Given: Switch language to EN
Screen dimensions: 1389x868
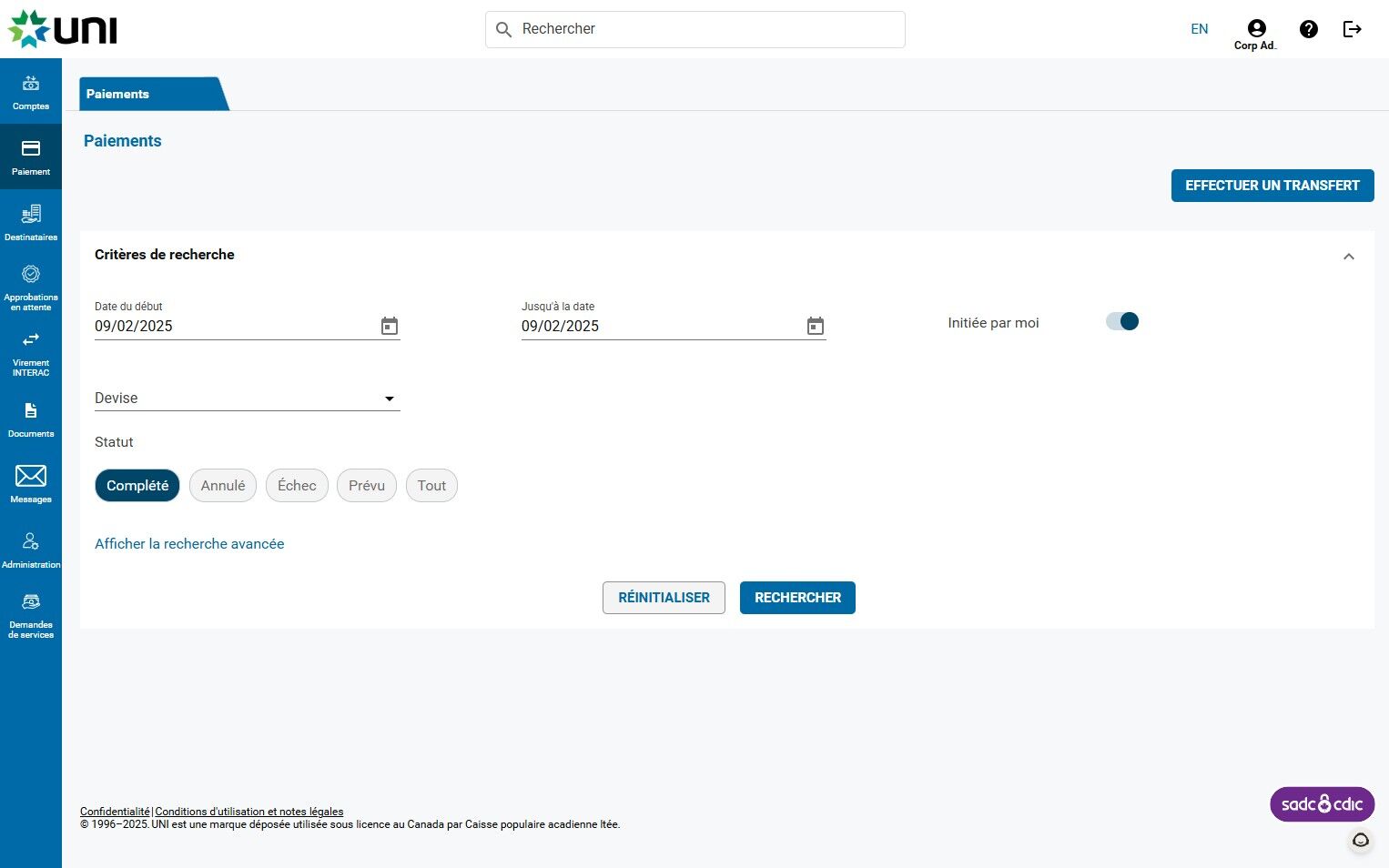Looking at the screenshot, I should (x=1200, y=29).
